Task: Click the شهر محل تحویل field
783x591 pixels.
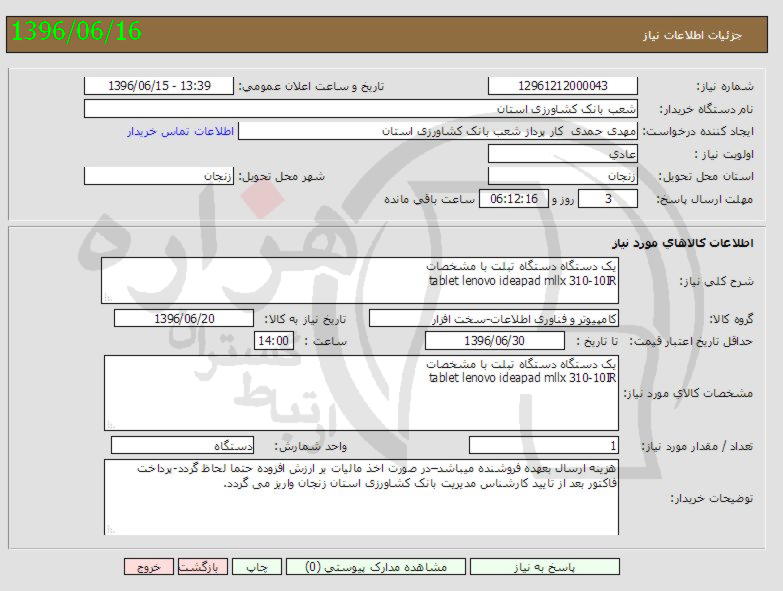Action: tap(158, 176)
